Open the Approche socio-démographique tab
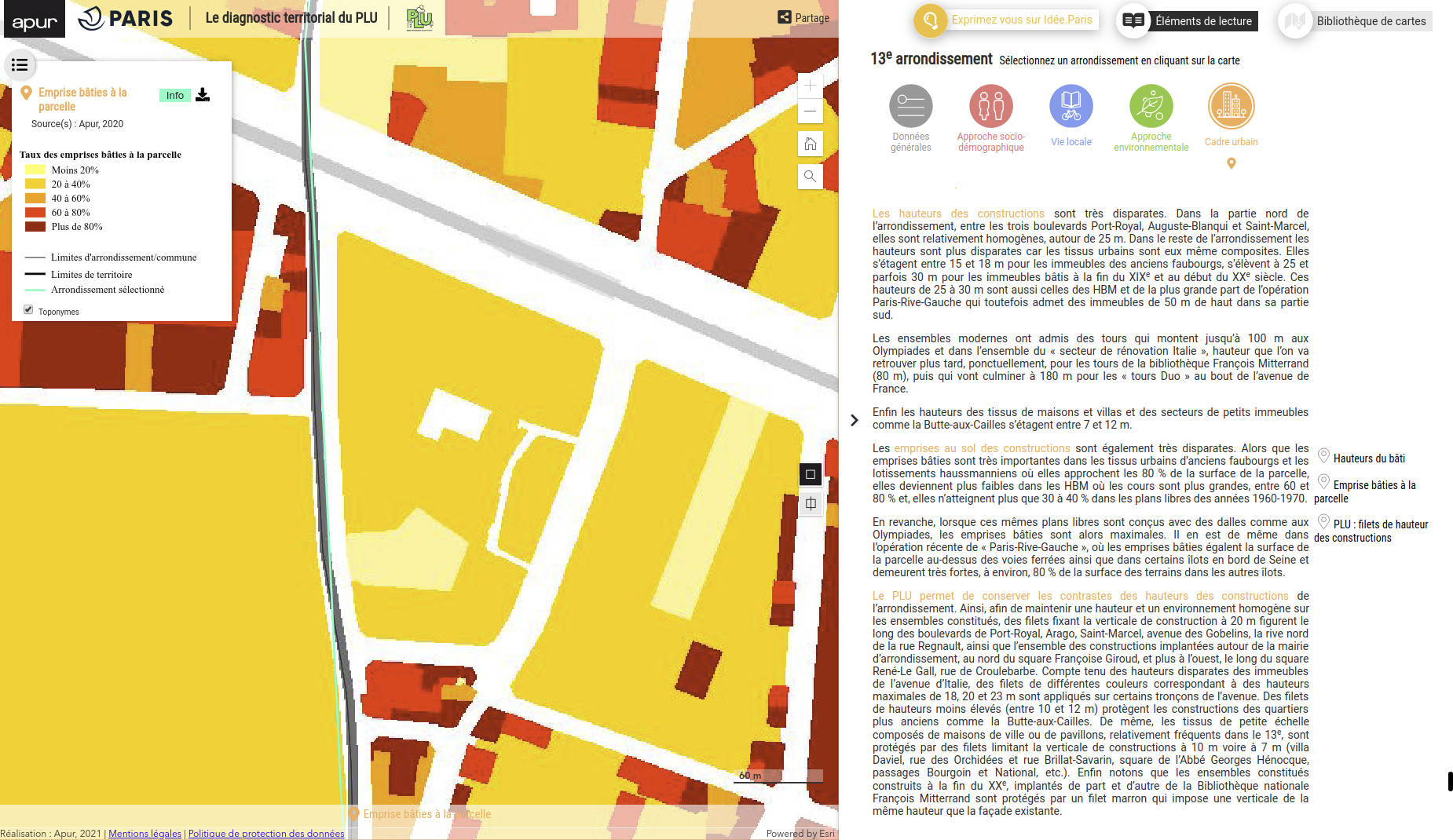1453x840 pixels. pos(990,107)
